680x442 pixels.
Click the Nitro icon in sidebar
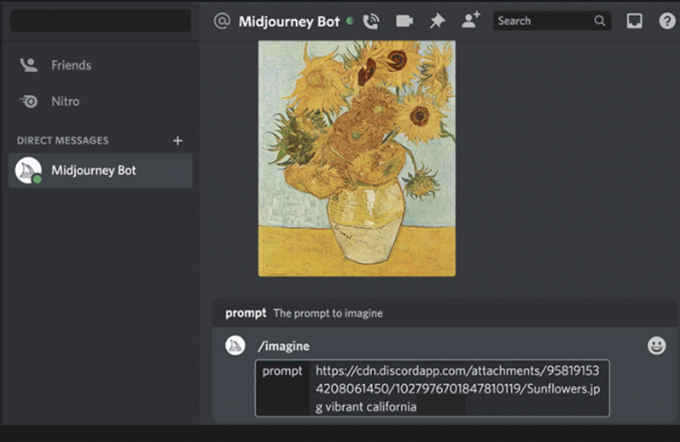coord(29,101)
